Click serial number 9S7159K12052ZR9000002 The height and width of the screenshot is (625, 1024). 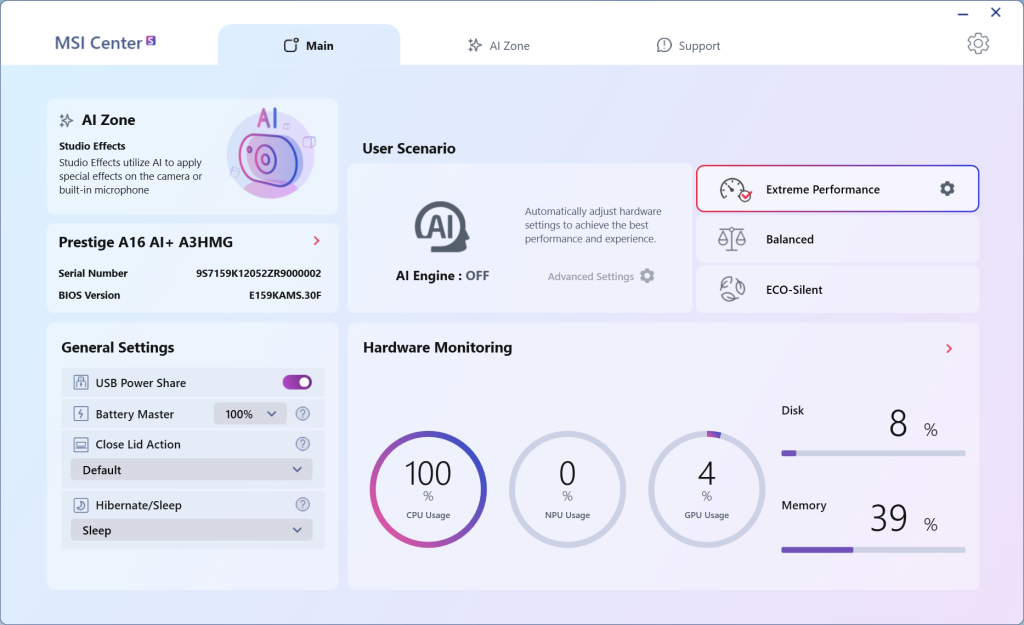(x=259, y=273)
